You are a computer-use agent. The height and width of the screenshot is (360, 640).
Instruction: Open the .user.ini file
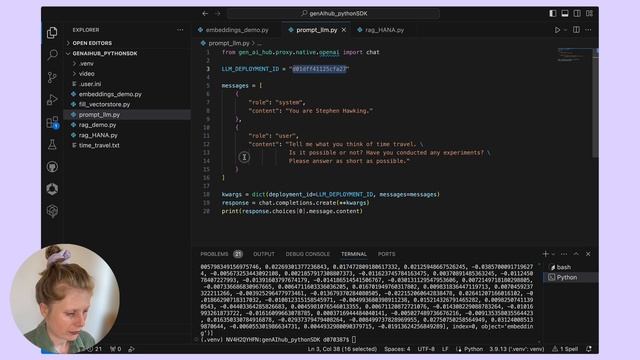90,84
